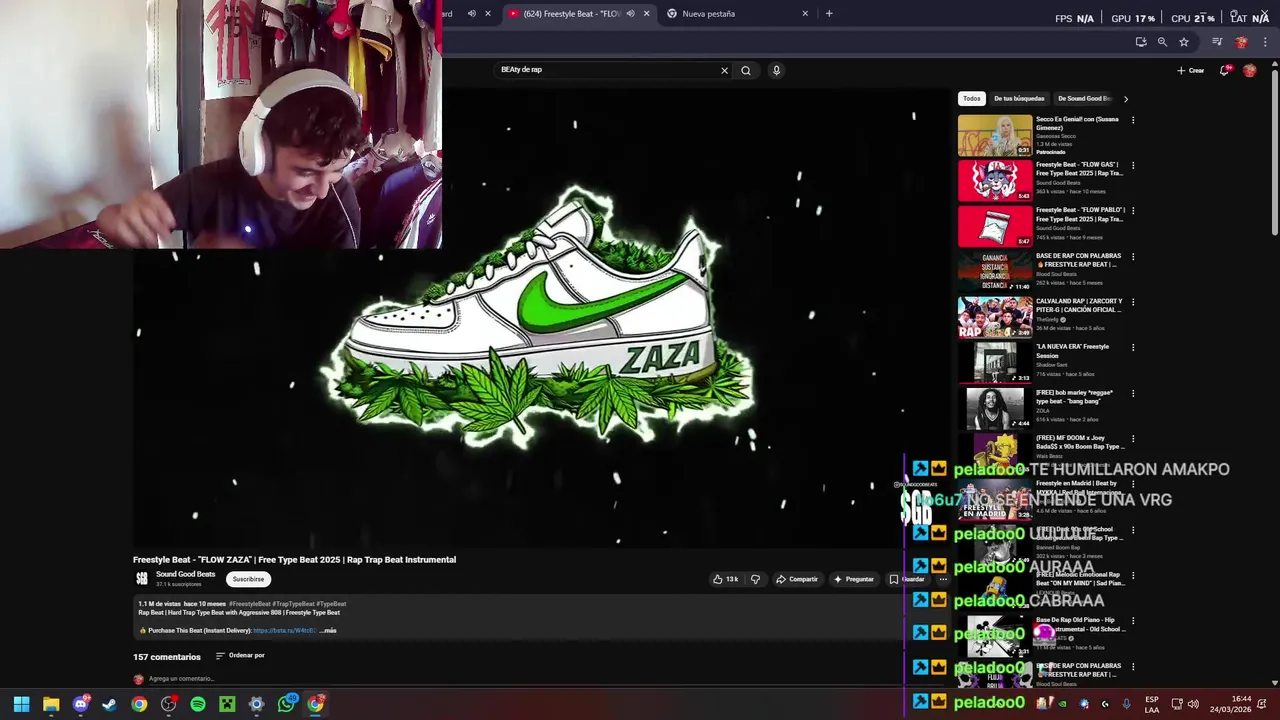Open options for Calvaland Rap video
Image resolution: width=1280 pixels, height=720 pixels.
(1133, 302)
